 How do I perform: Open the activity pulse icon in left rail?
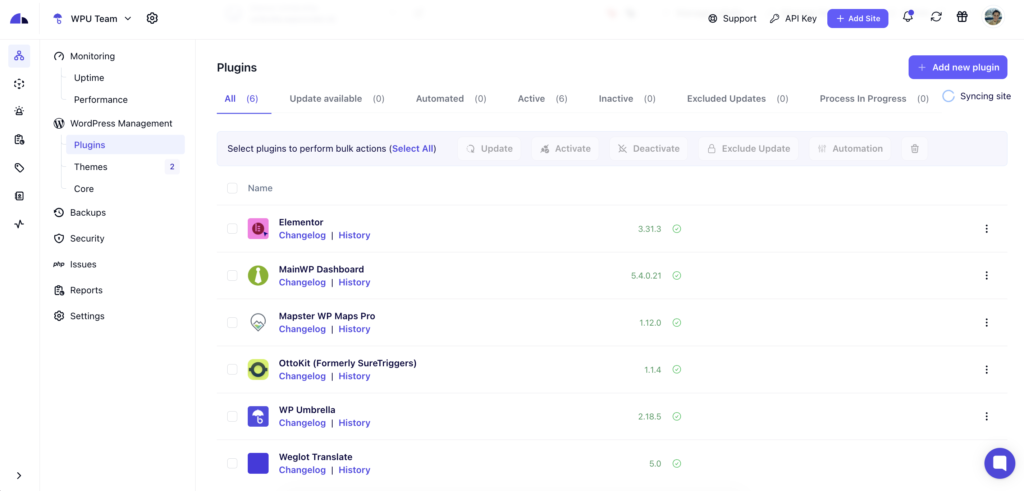19,224
